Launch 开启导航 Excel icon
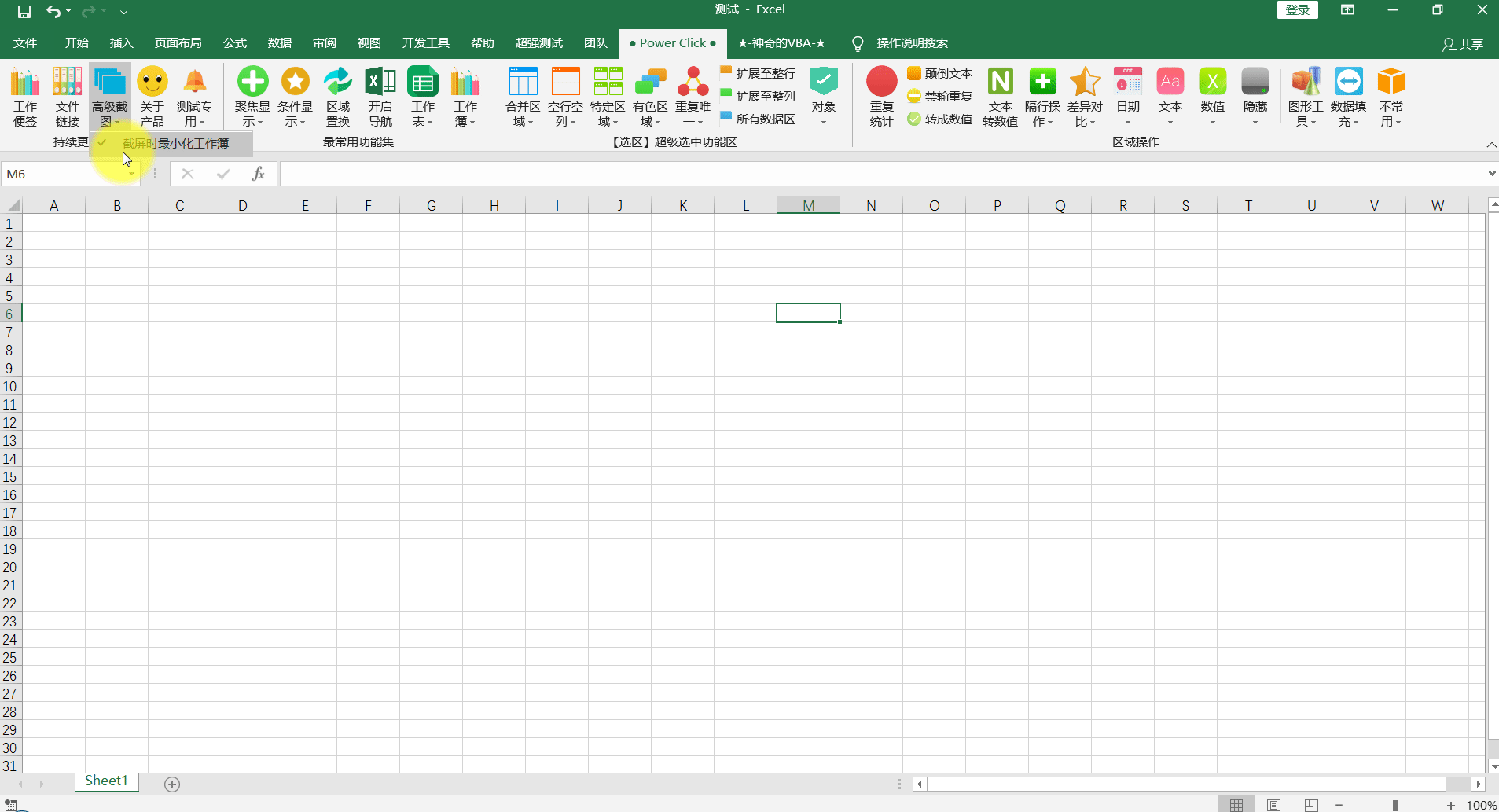1499x812 pixels. (380, 97)
